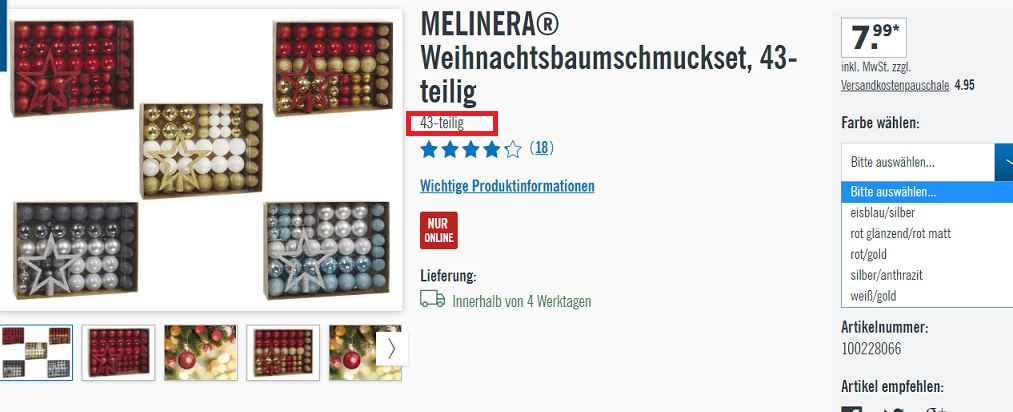The width and height of the screenshot is (1013, 412).
Task: Open 'Wichtige Produktinformationen' link
Action: pyautogui.click(x=507, y=187)
